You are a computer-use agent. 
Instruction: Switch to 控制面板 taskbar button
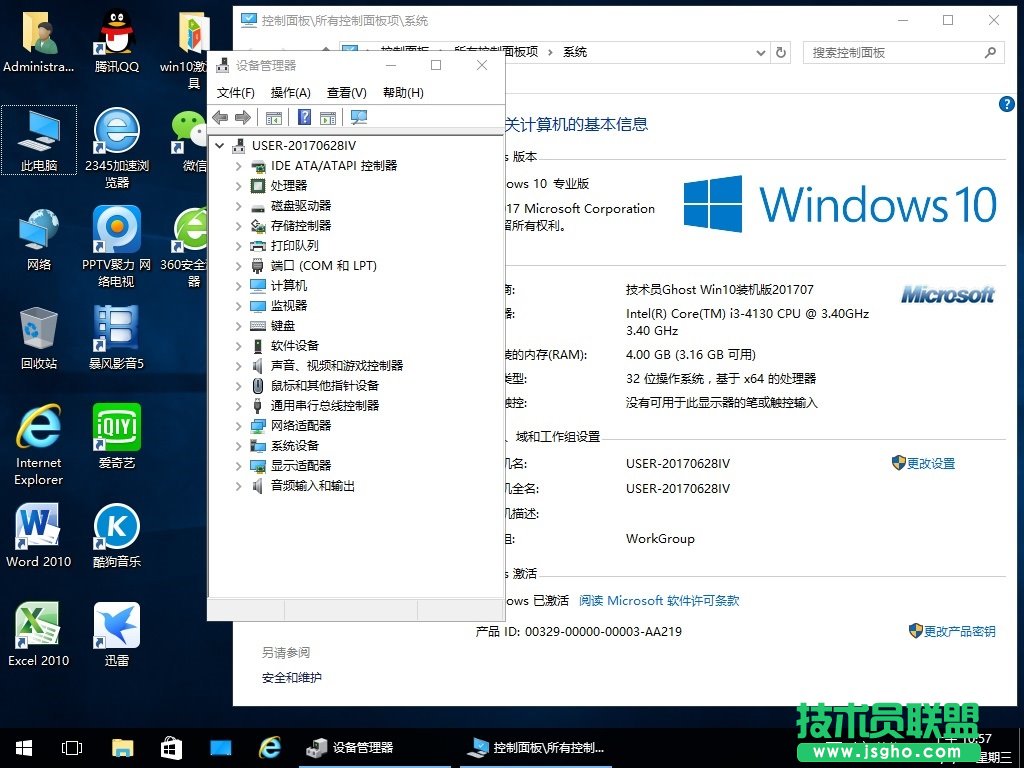[x=537, y=748]
